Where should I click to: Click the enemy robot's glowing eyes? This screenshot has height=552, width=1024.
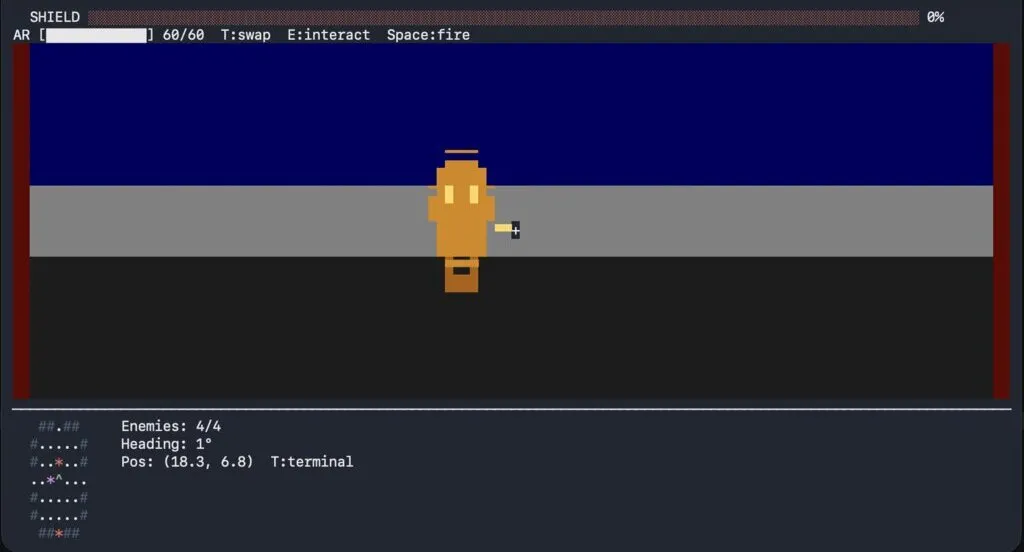461,194
